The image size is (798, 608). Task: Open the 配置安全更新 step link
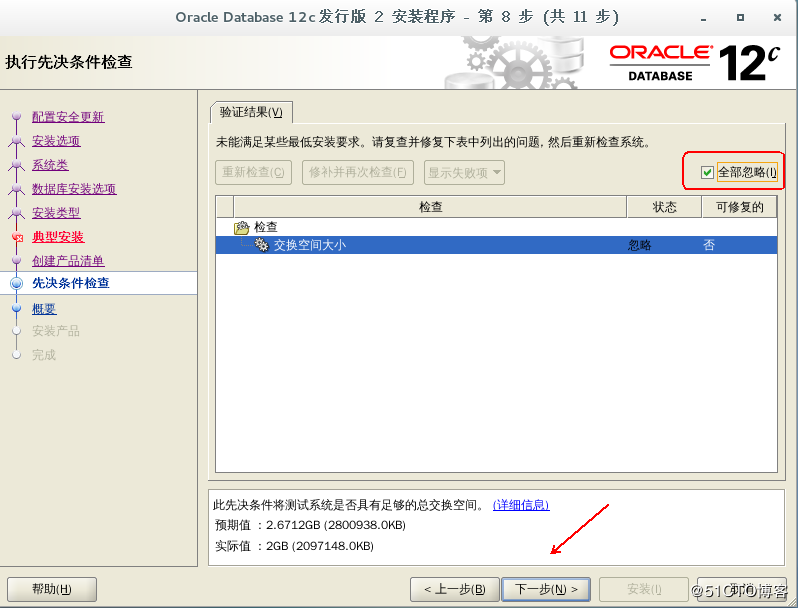coord(68,117)
